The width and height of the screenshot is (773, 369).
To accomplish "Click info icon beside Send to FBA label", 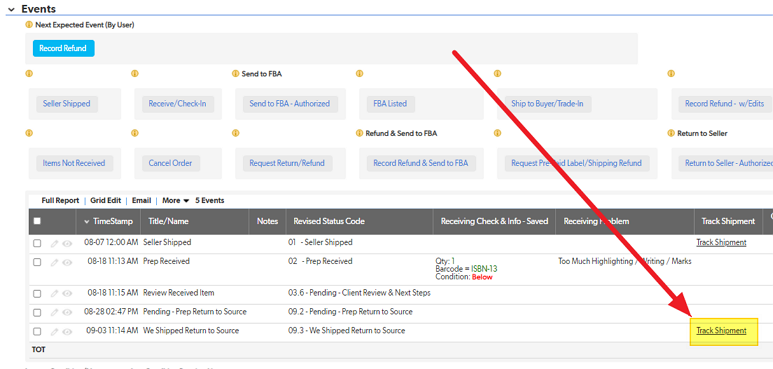I will [x=236, y=74].
